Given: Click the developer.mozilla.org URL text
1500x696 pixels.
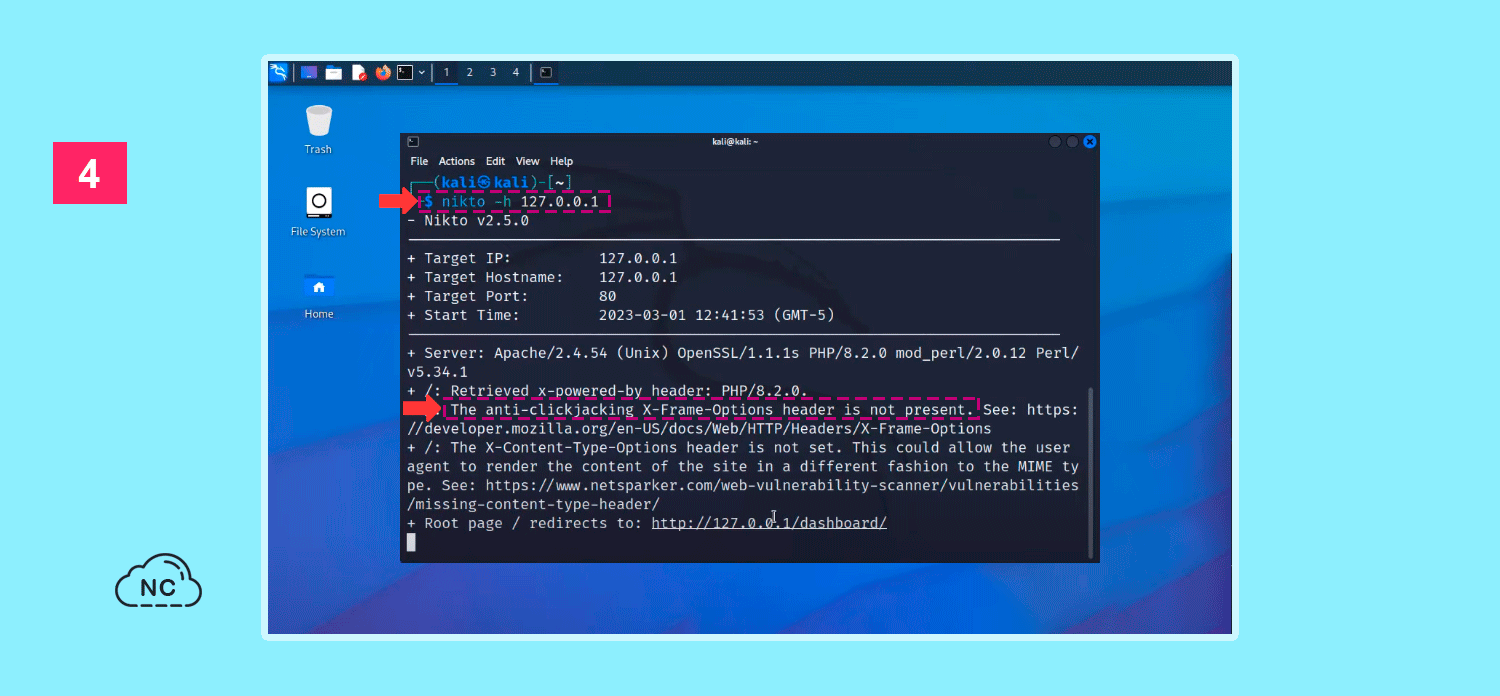Looking at the screenshot, I should [699, 429].
